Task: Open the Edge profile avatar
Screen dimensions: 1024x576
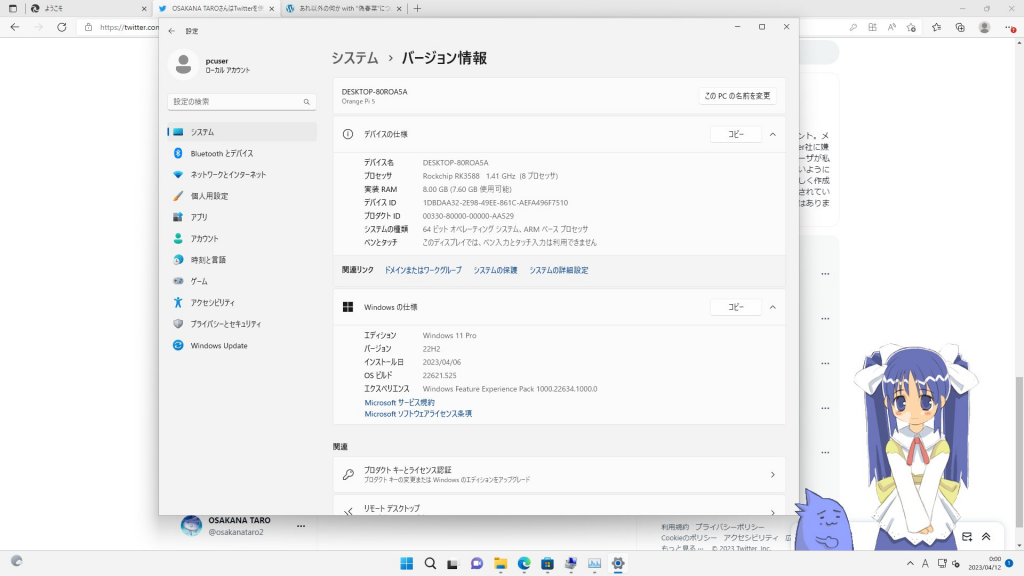Action: 984,27
